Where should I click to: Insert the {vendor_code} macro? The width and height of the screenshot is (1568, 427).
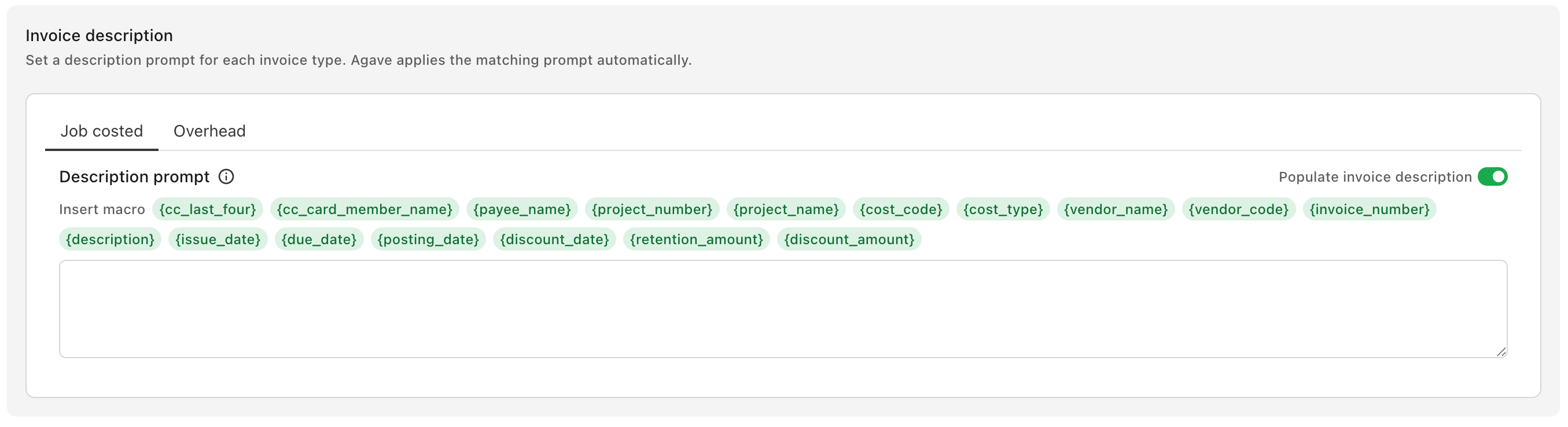tap(1239, 210)
